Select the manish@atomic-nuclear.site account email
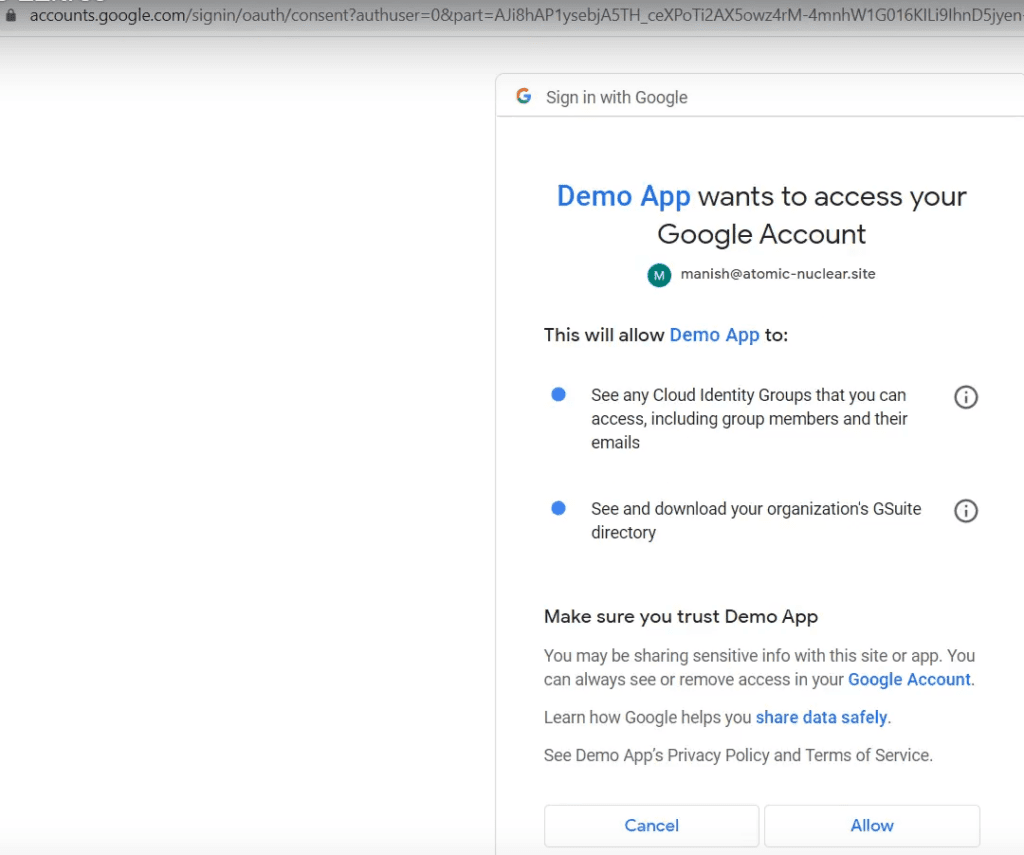This screenshot has width=1024, height=855. (x=778, y=274)
